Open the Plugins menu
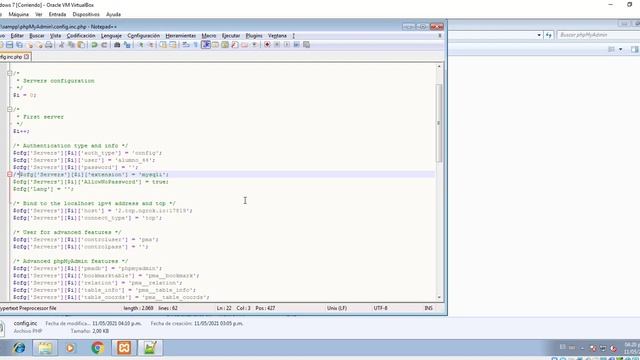The width and height of the screenshot is (640, 360). click(254, 36)
